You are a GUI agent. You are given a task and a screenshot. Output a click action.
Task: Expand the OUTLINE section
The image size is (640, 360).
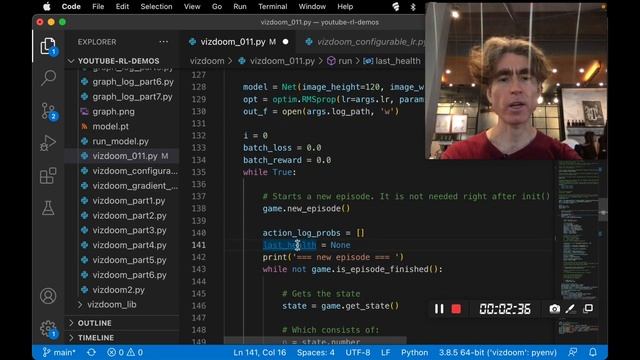pyautogui.click(x=94, y=323)
